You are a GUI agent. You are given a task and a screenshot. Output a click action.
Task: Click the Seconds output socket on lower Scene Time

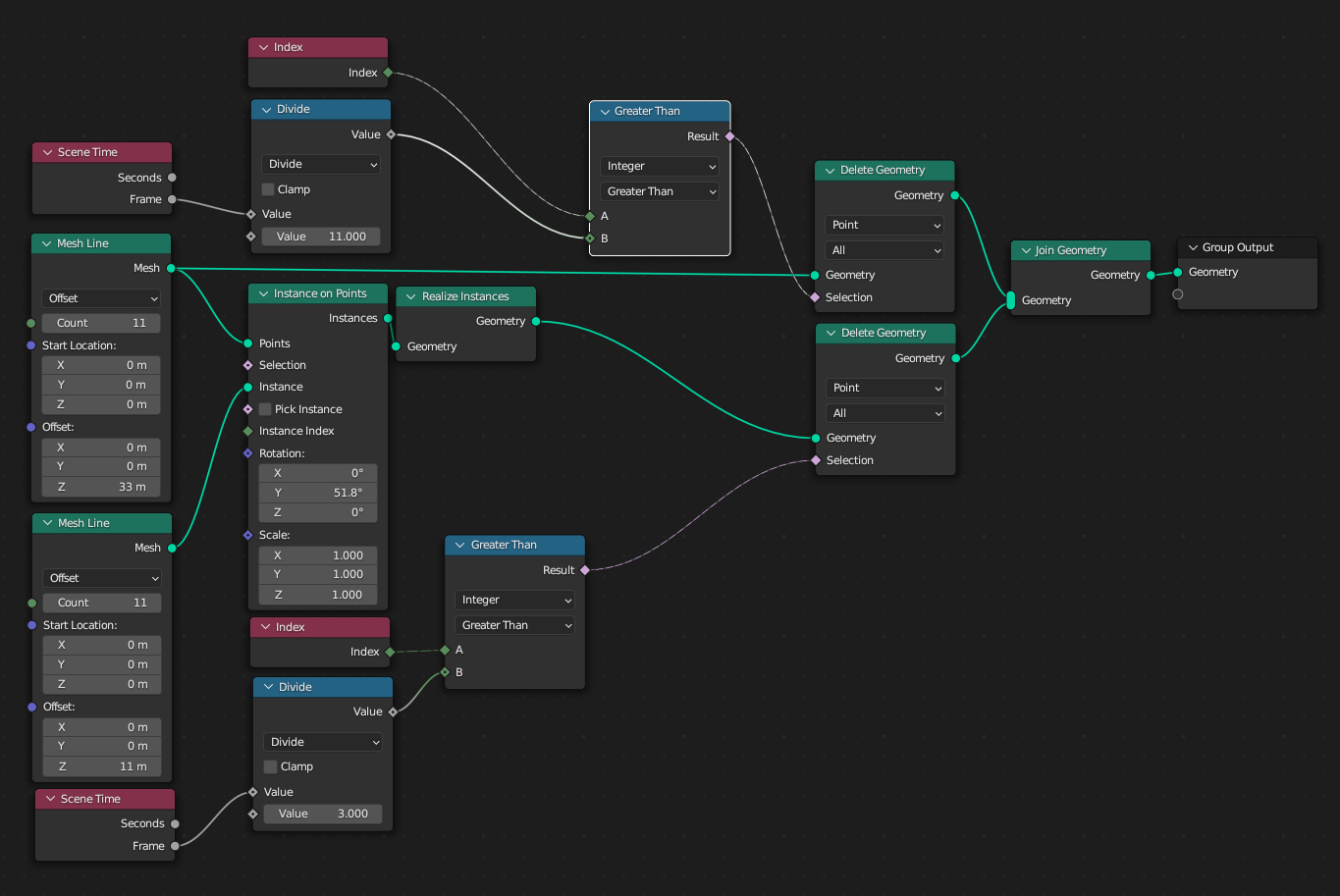pyautogui.click(x=176, y=823)
